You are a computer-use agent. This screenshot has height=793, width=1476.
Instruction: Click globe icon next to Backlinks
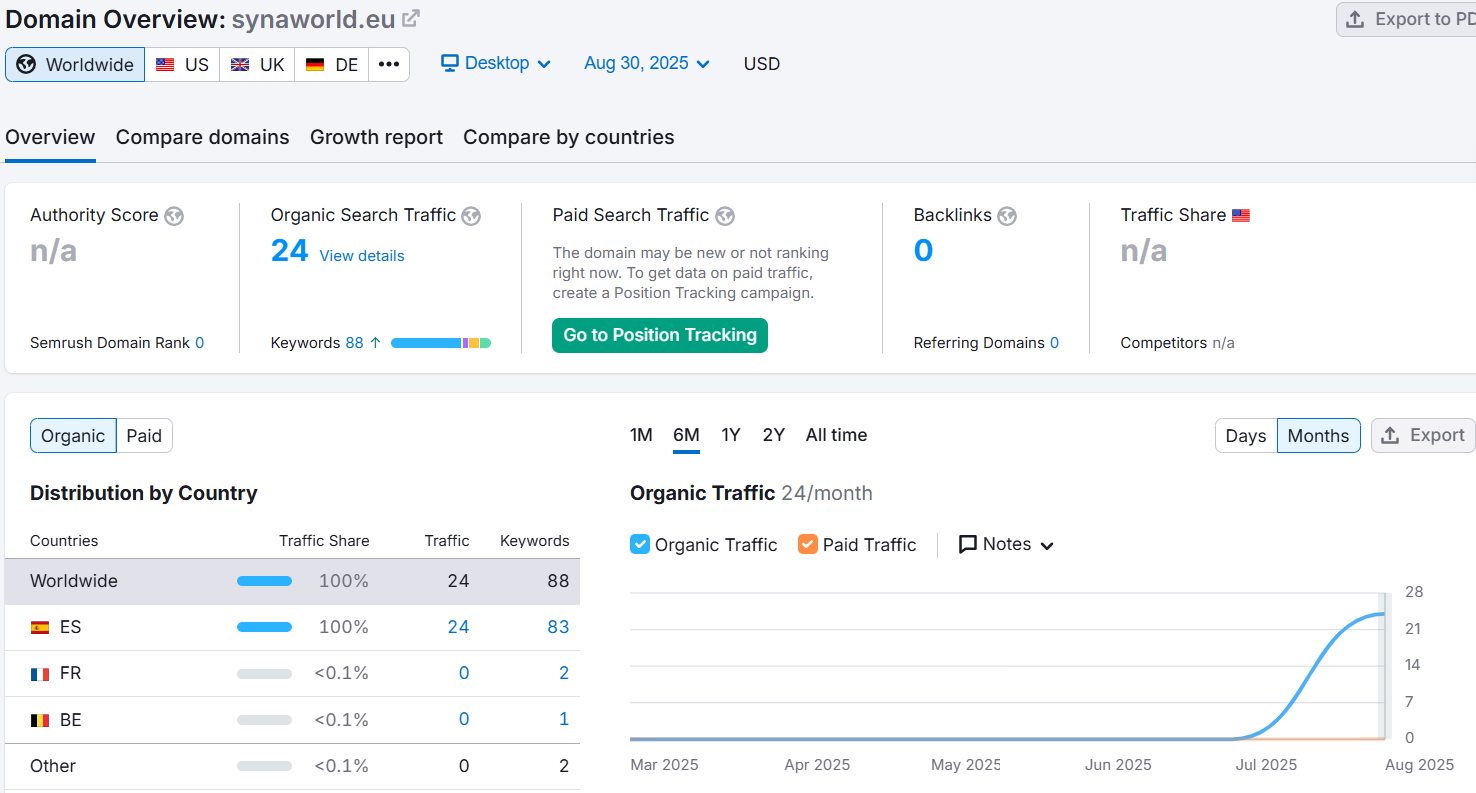click(x=1007, y=216)
